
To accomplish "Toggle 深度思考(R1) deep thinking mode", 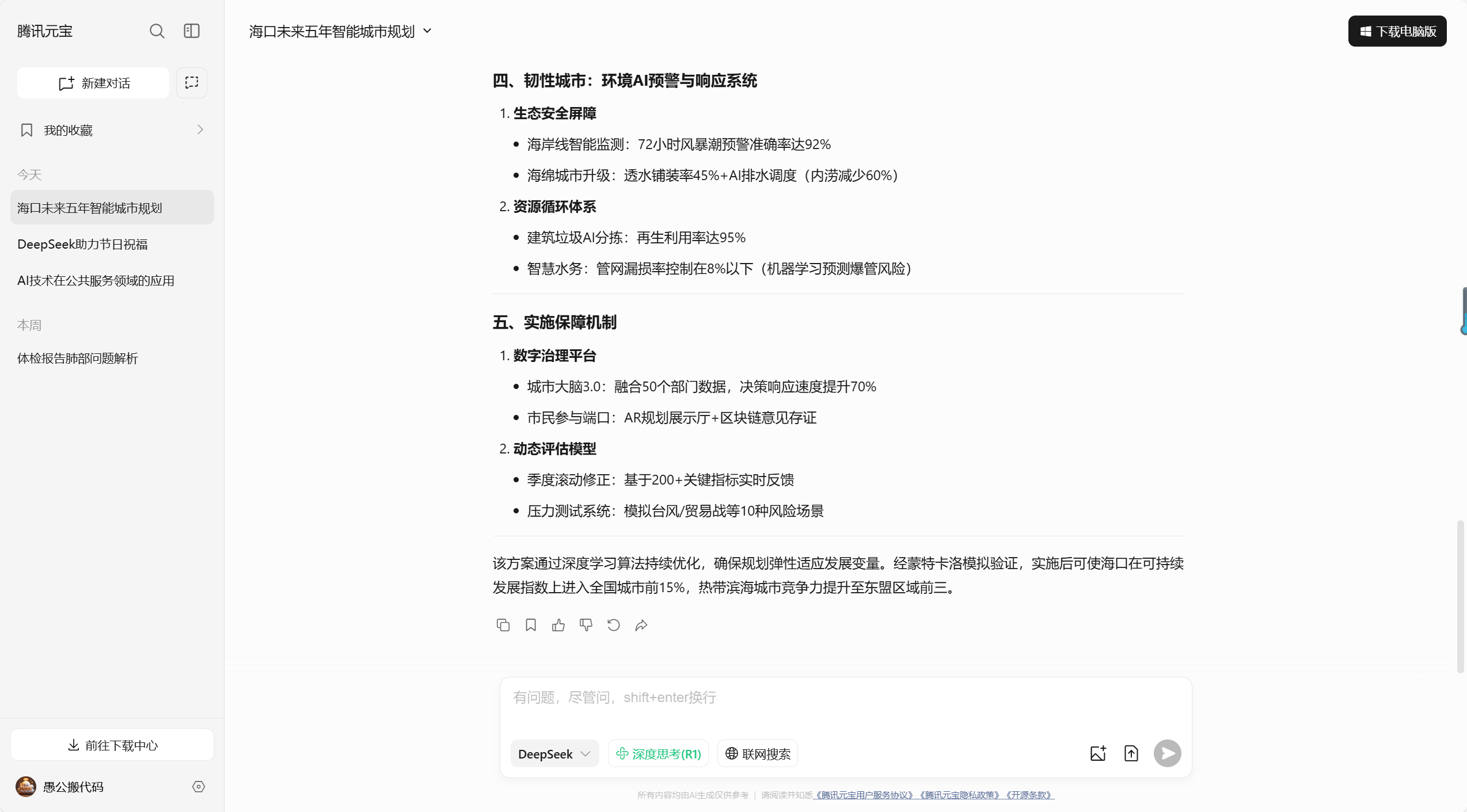I will pyautogui.click(x=658, y=753).
